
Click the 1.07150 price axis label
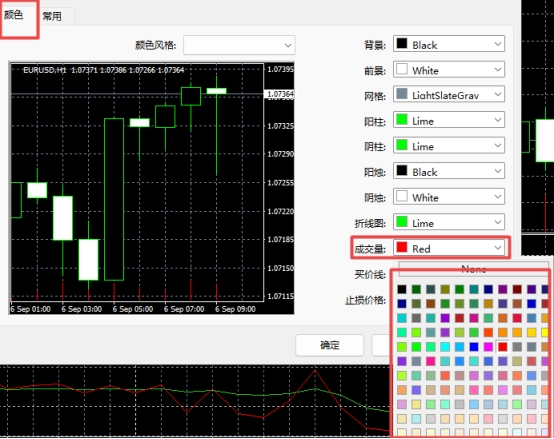click(280, 268)
